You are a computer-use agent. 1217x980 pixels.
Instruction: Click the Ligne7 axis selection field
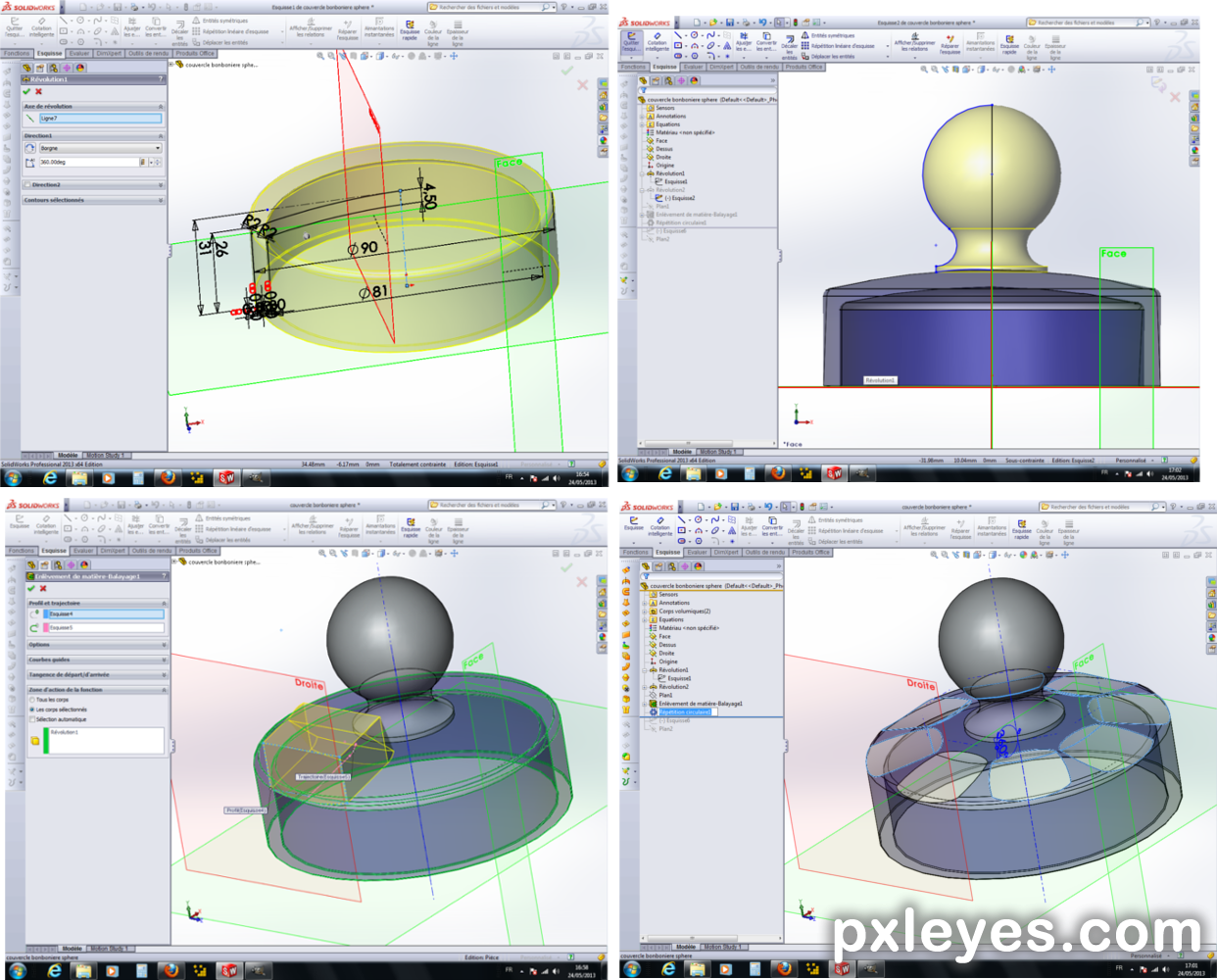click(x=100, y=119)
